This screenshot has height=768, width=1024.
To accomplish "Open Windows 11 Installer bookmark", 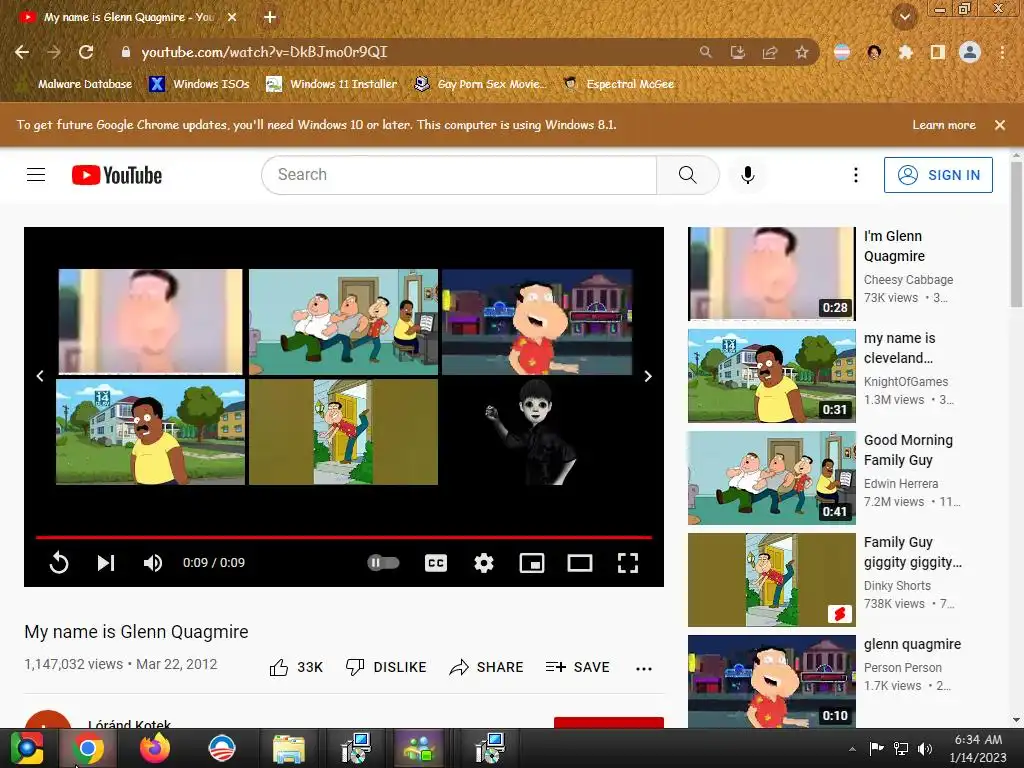I will (x=332, y=84).
